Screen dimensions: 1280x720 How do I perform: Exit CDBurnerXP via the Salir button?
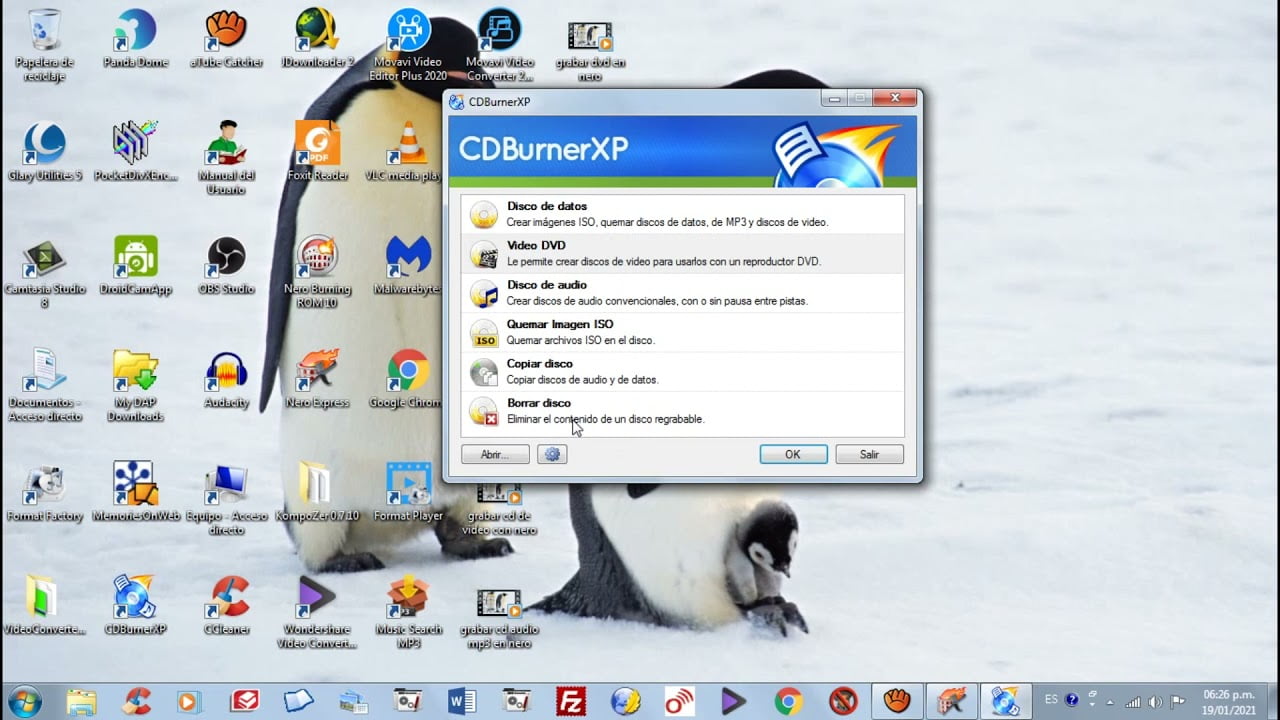click(868, 454)
